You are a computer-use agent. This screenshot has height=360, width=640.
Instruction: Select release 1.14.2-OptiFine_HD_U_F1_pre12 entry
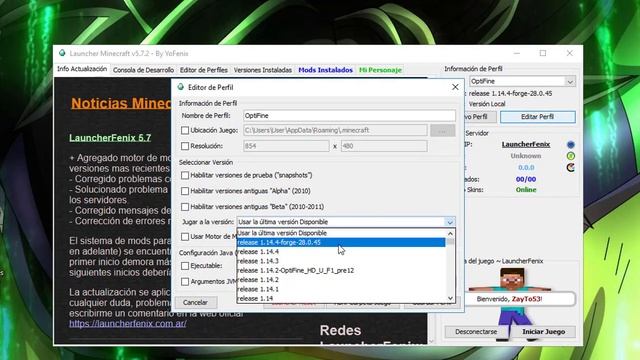(x=341, y=271)
